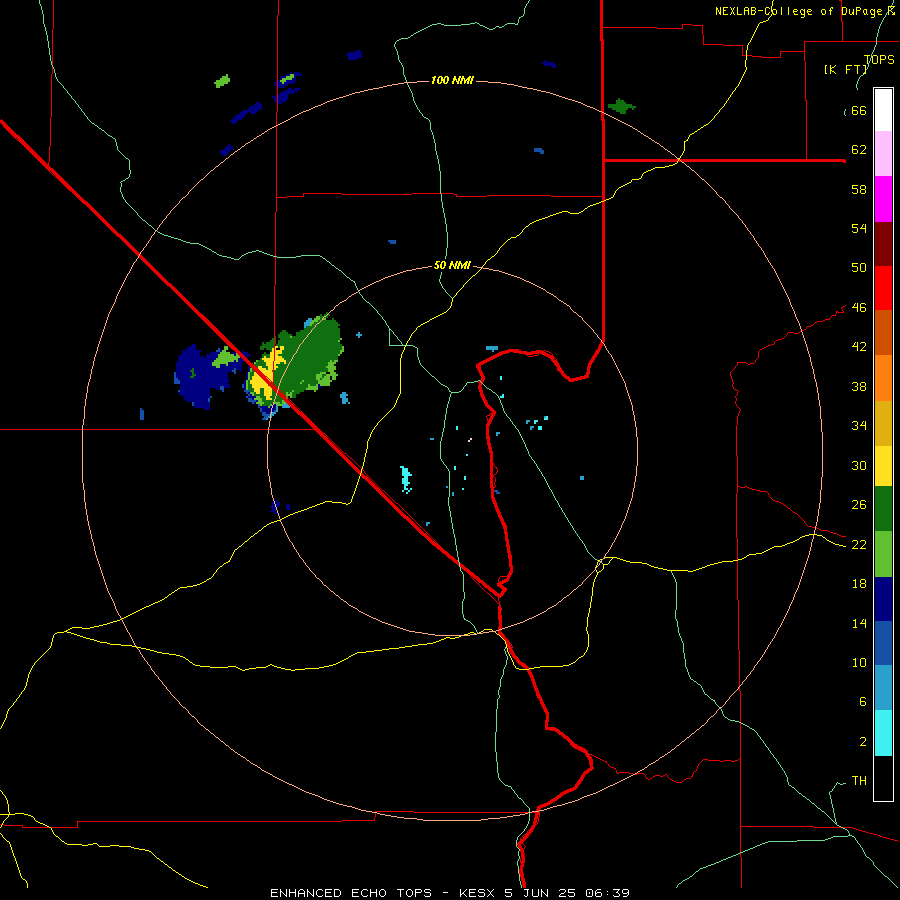Click the "62" legend value
The width and height of the screenshot is (900, 900).
pyautogui.click(x=859, y=149)
